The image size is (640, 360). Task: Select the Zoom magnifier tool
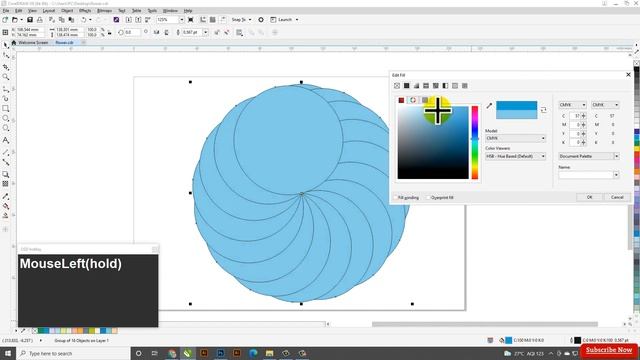(x=5, y=77)
